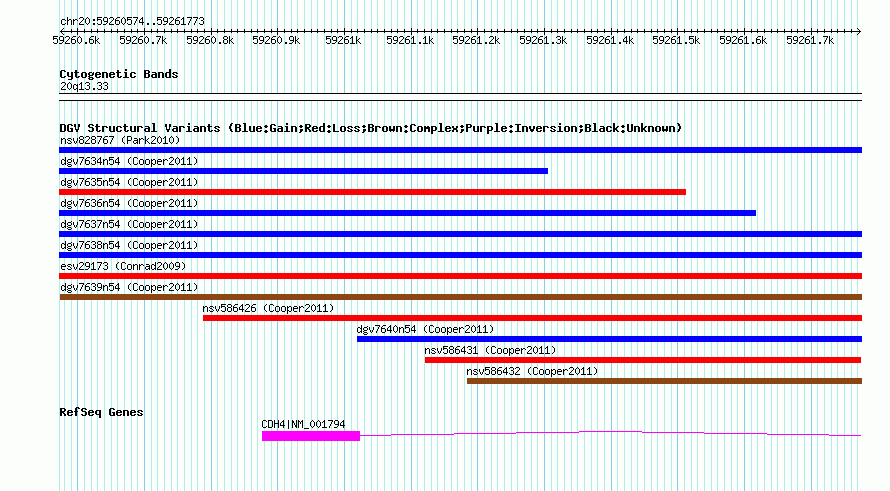
Task: Click the 59261.2k ruler label
Action: click(476, 40)
